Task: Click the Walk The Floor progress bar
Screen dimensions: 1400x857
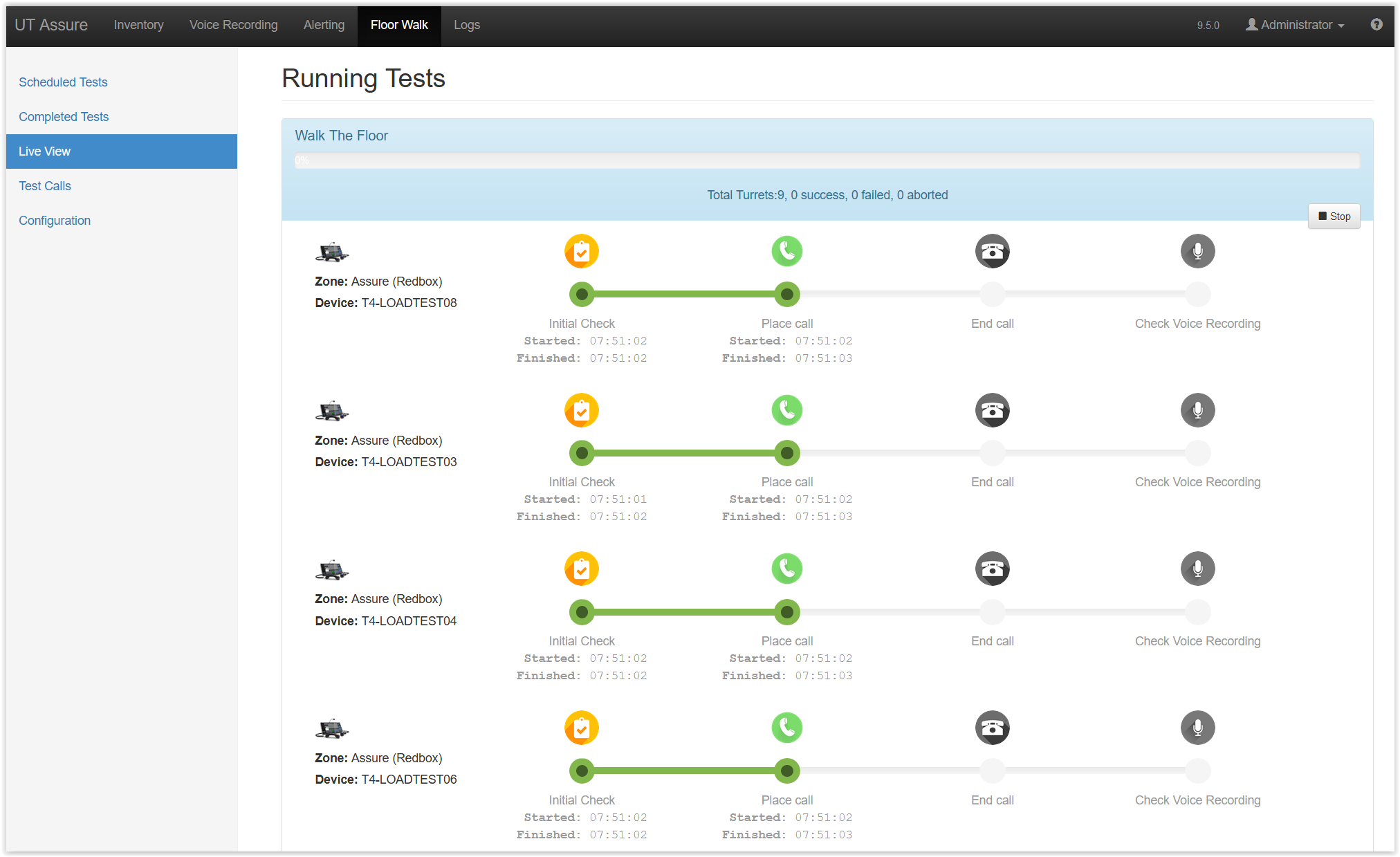Action: pyautogui.click(x=827, y=161)
